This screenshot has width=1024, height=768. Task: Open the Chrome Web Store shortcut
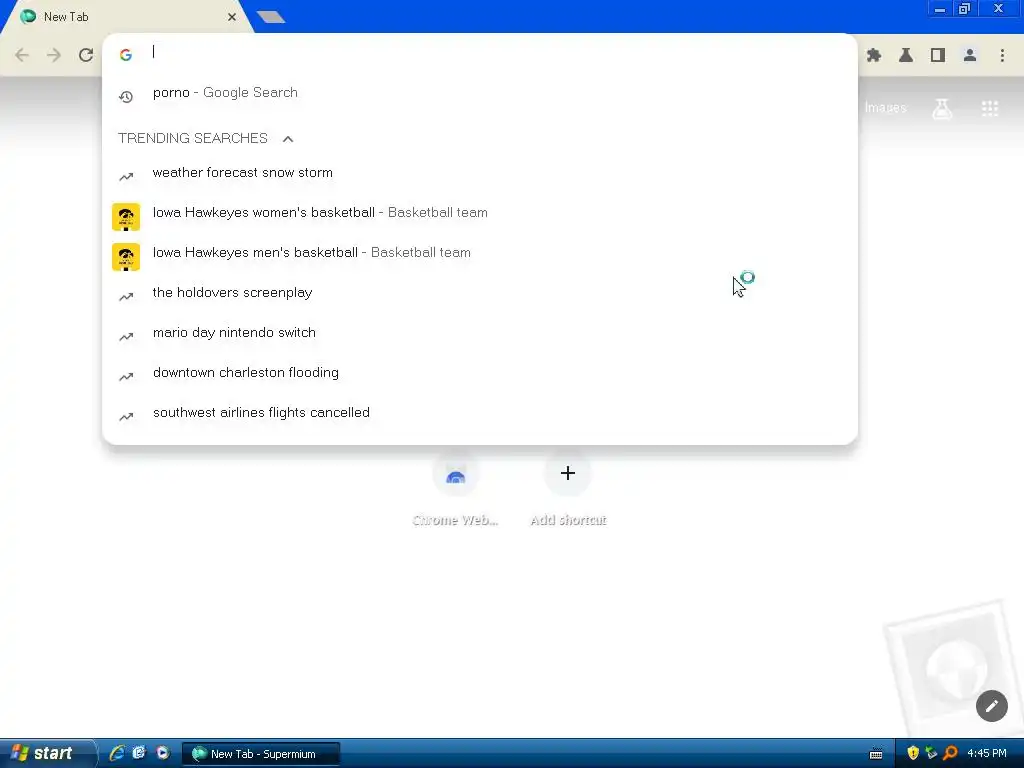click(x=456, y=491)
